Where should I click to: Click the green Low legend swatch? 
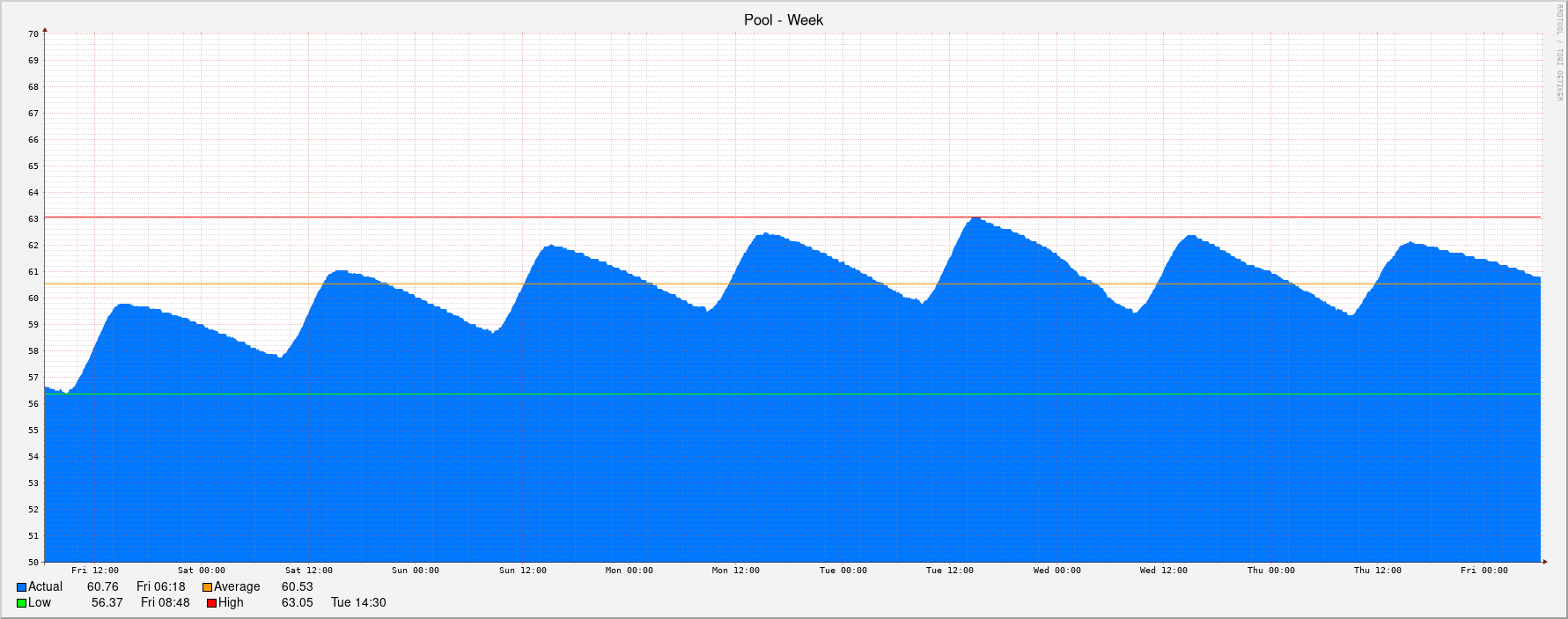[x=21, y=603]
